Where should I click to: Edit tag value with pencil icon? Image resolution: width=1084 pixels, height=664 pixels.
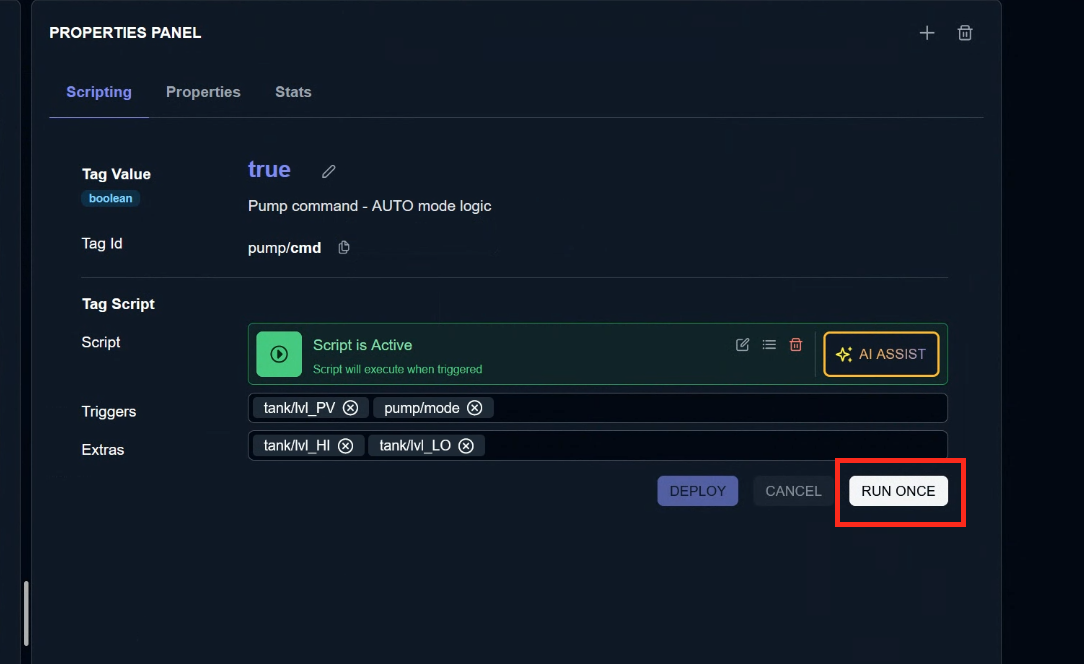pyautogui.click(x=328, y=171)
